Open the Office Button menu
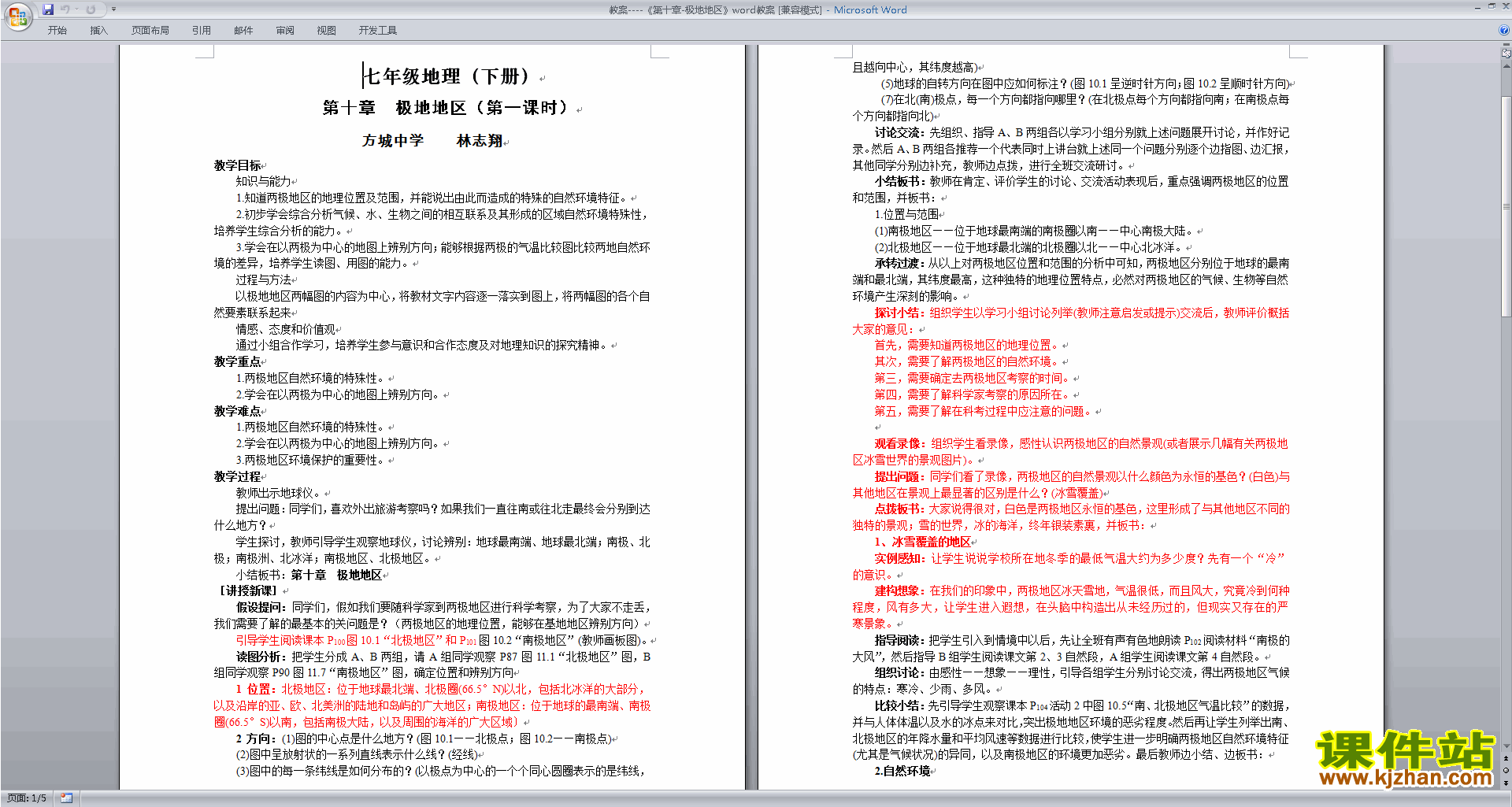The height and width of the screenshot is (807, 1512). 17,16
